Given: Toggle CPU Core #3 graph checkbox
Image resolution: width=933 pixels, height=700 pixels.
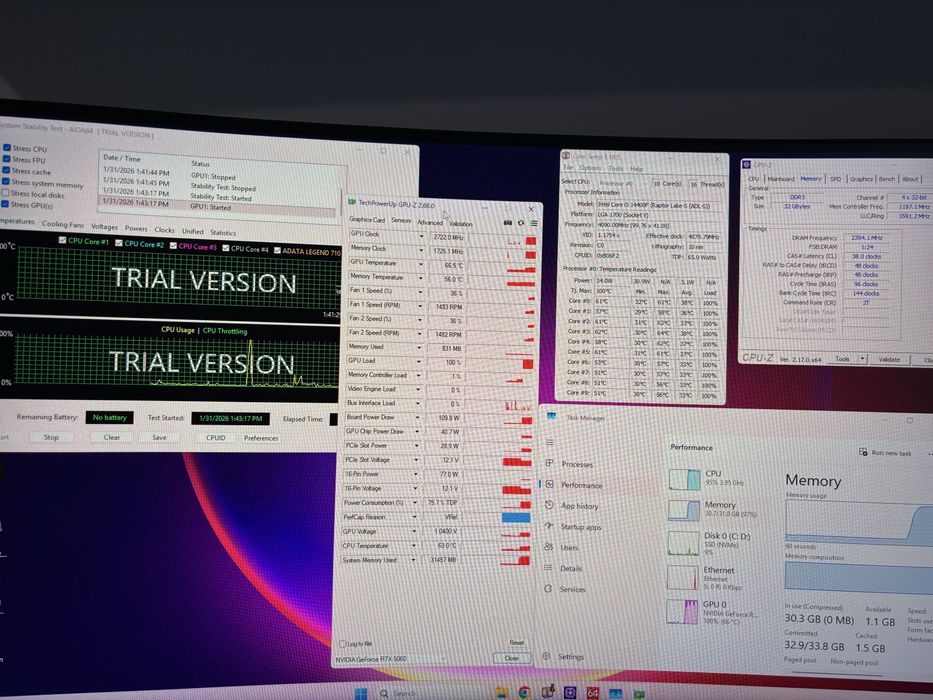Looking at the screenshot, I should pyautogui.click(x=173, y=245).
